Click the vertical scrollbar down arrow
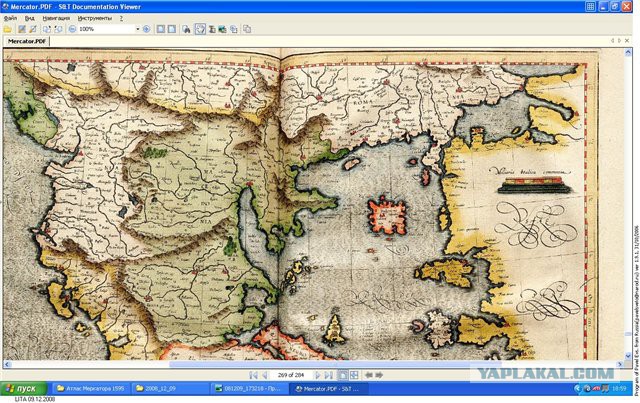 [628, 356]
